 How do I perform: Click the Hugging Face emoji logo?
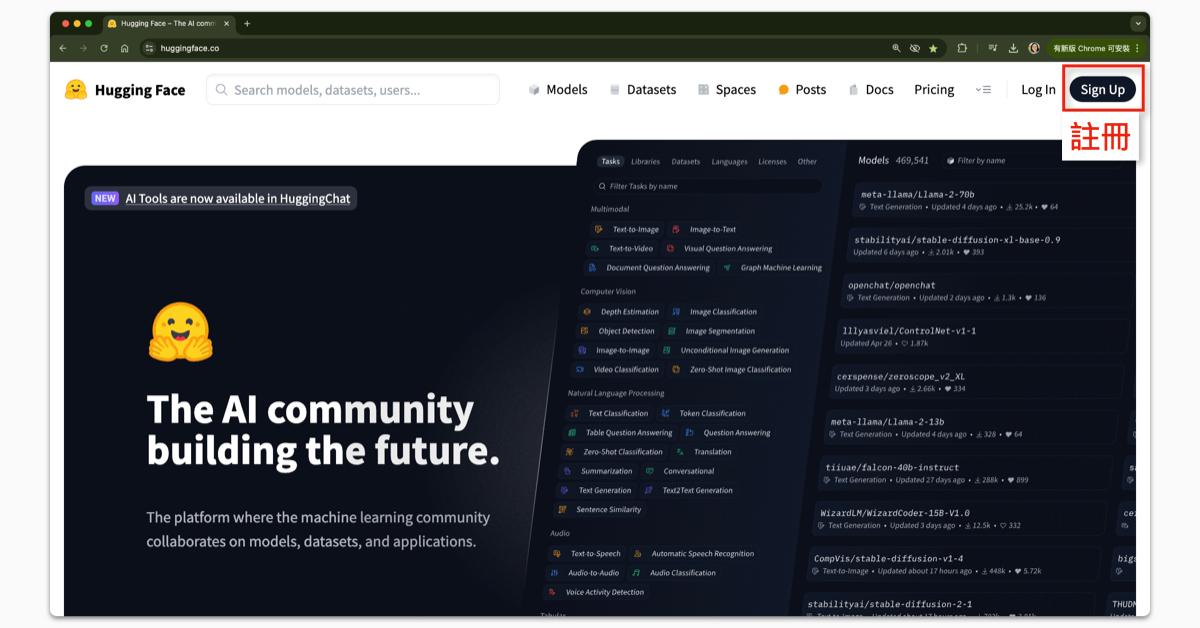coord(76,90)
